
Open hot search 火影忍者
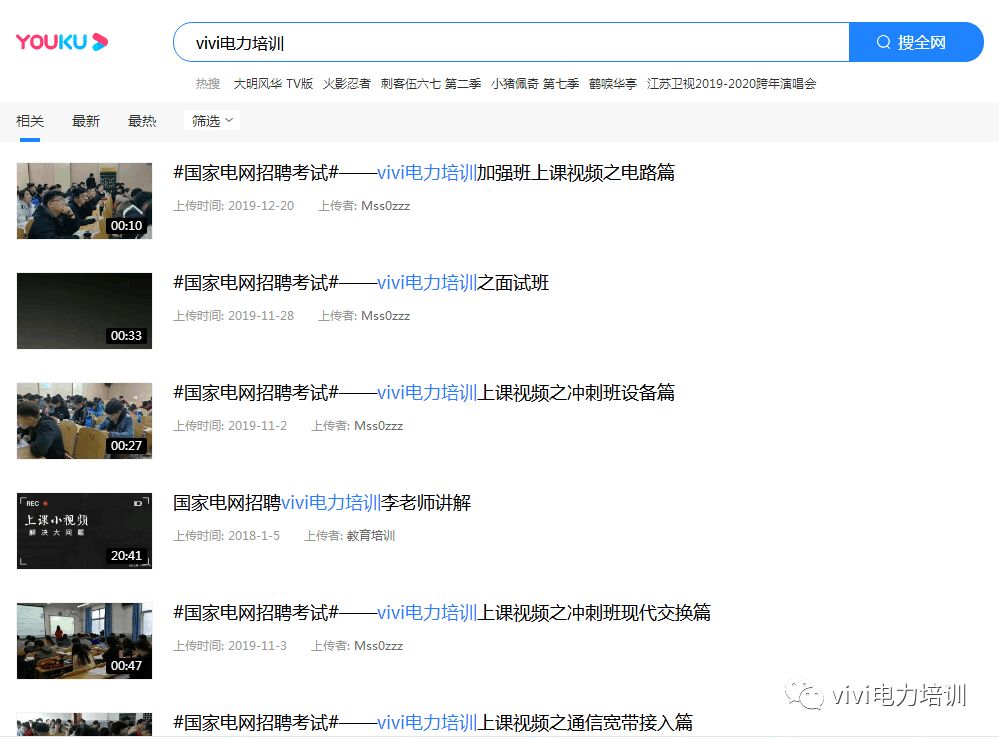pos(347,83)
